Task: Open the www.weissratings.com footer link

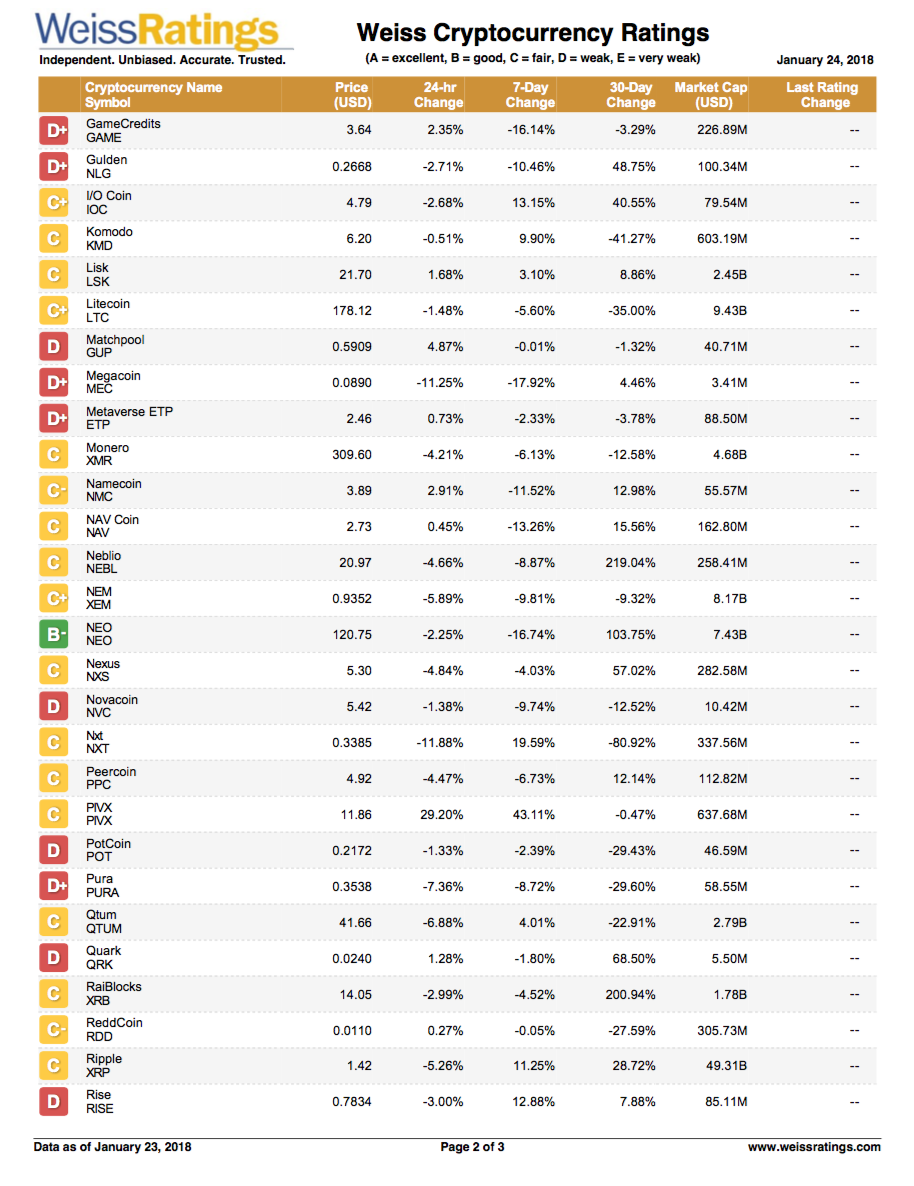Action: click(814, 1147)
